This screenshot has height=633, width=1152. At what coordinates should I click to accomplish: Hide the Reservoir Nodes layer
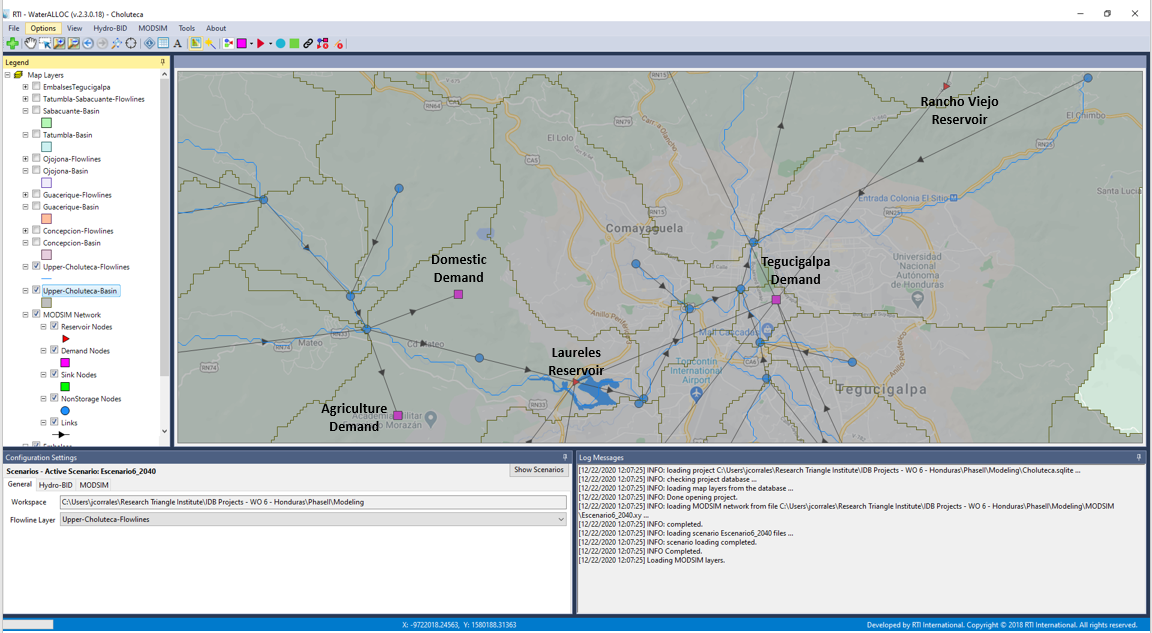54,327
